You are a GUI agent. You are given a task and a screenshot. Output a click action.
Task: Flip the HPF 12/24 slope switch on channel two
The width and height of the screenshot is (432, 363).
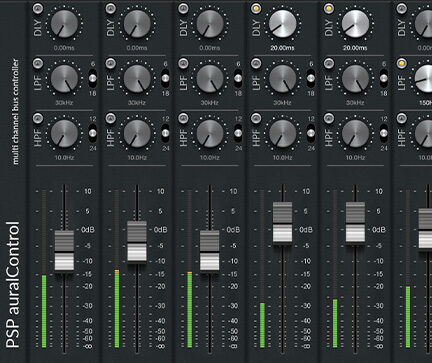click(165, 133)
